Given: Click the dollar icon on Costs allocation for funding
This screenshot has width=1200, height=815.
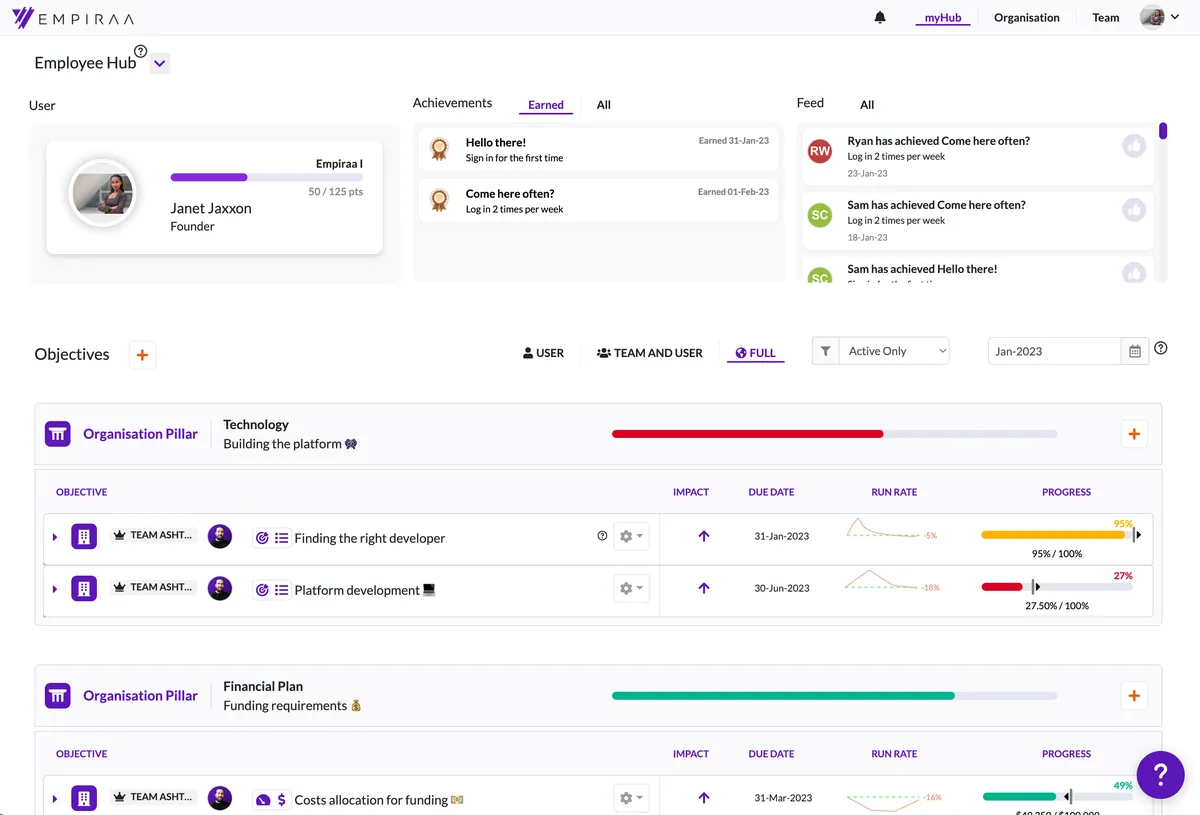Looking at the screenshot, I should [282, 800].
